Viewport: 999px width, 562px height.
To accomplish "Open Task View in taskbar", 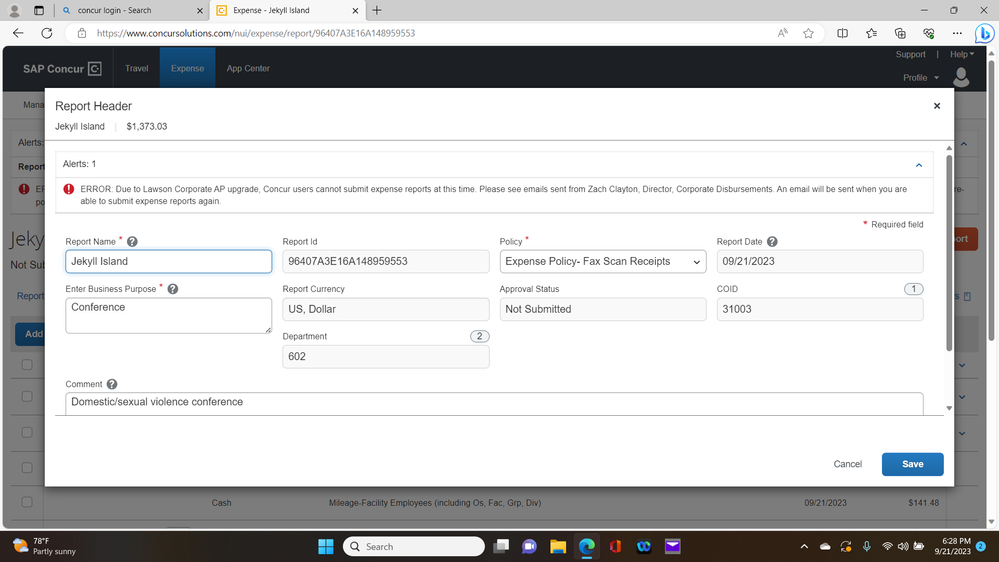I will [501, 547].
